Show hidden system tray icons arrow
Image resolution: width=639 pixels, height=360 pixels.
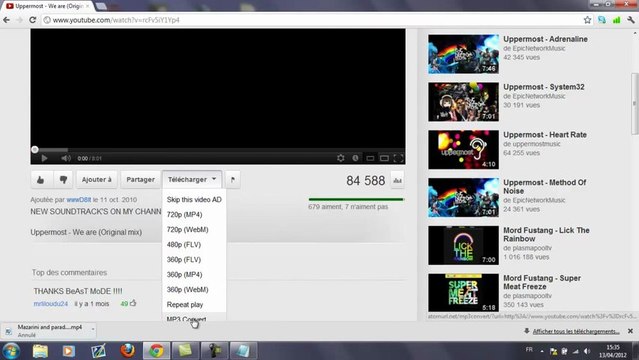point(542,351)
